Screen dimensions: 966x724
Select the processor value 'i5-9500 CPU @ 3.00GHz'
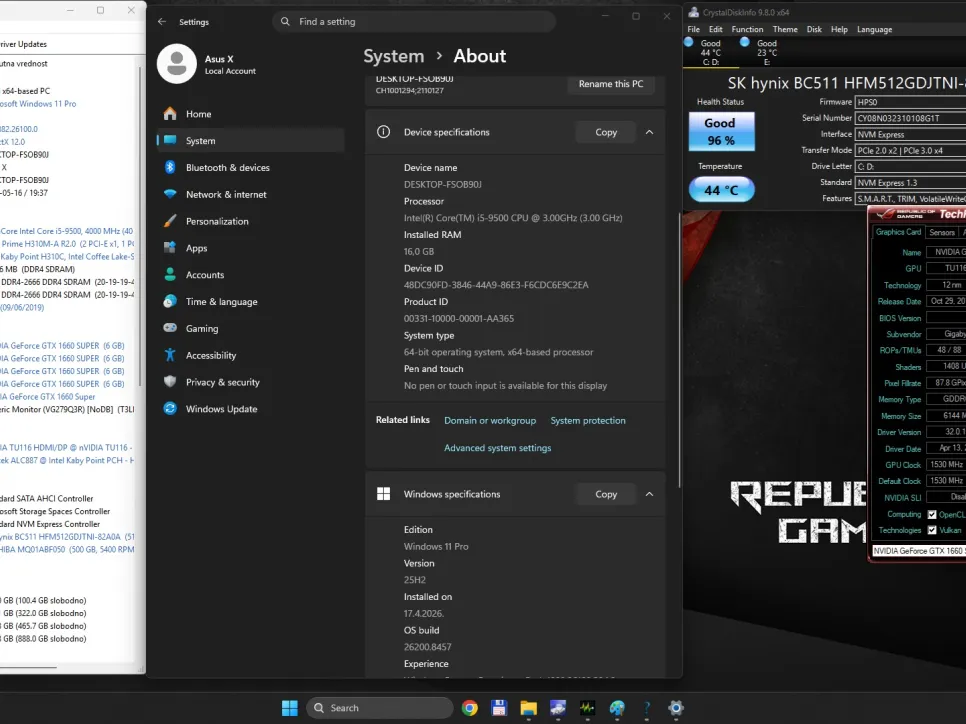point(513,218)
